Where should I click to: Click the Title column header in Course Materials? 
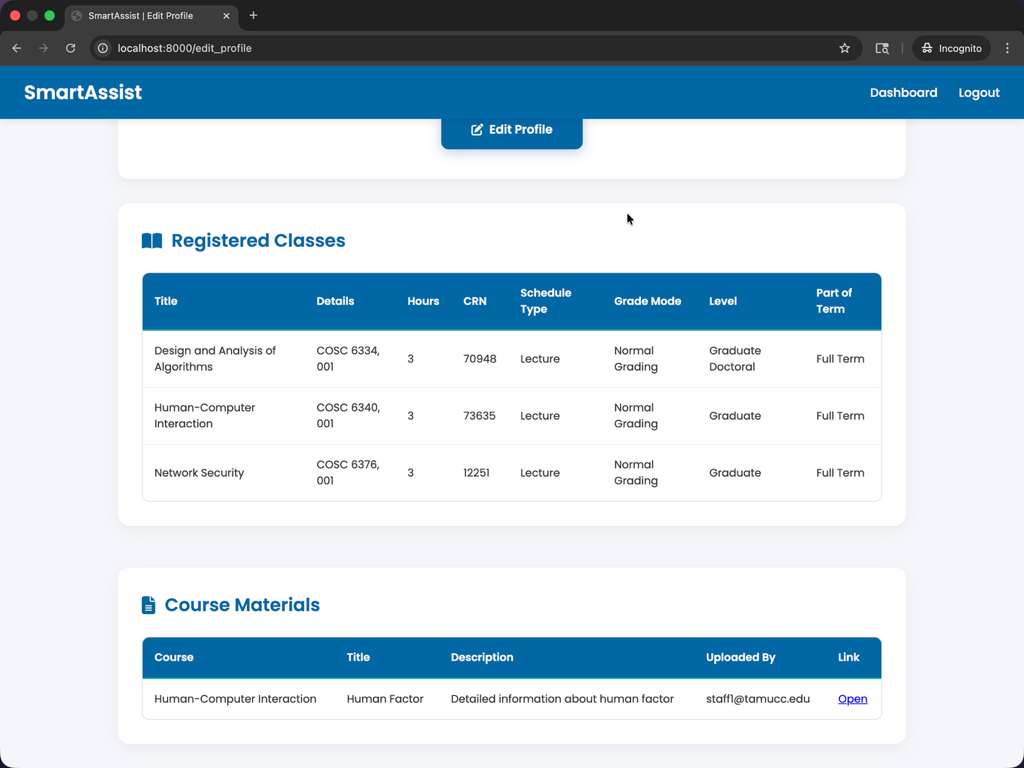[358, 657]
